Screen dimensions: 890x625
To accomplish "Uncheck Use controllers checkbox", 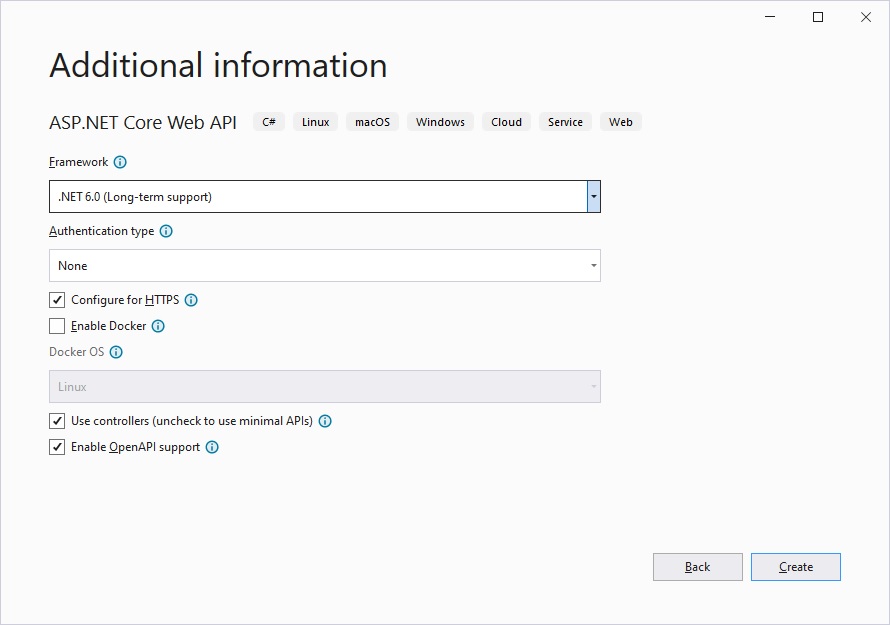I will [x=57, y=421].
